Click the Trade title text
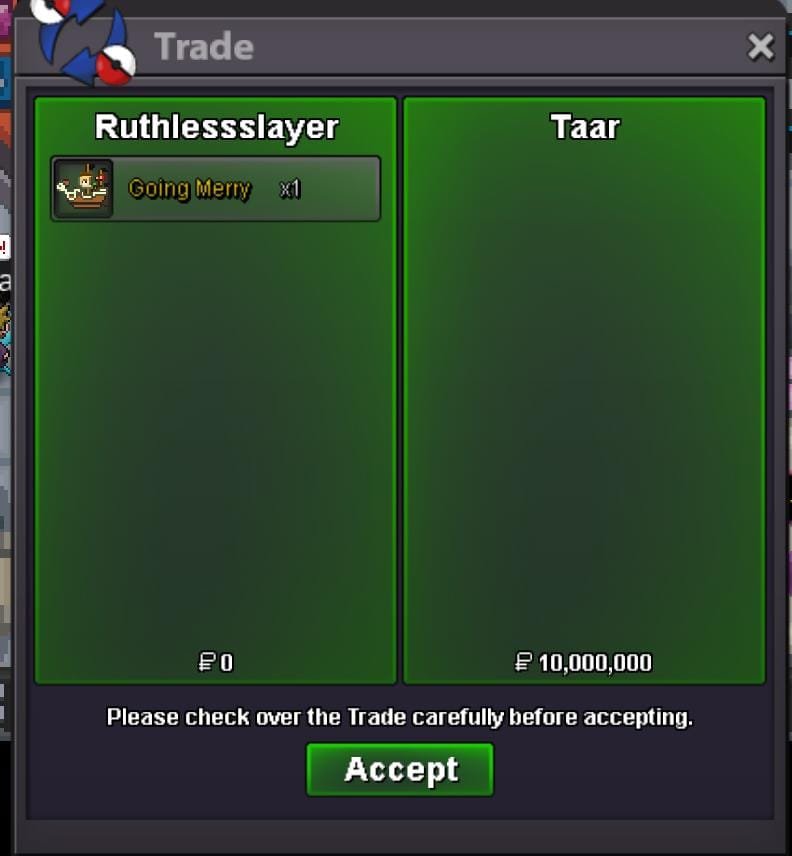This screenshot has width=792, height=856. click(x=204, y=46)
